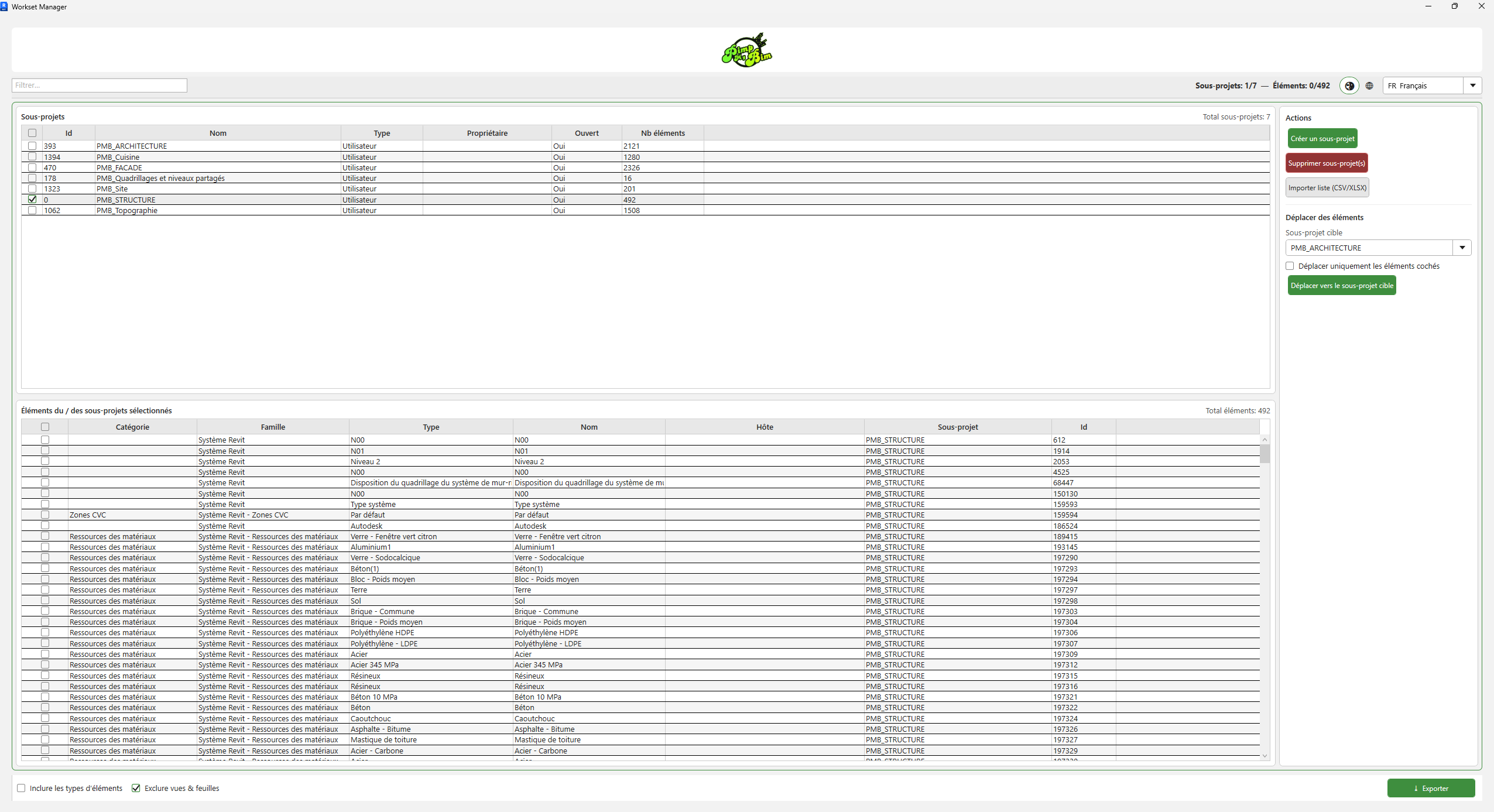Click Éléments: 0/492 counter
The image size is (1494, 812).
(x=1301, y=85)
